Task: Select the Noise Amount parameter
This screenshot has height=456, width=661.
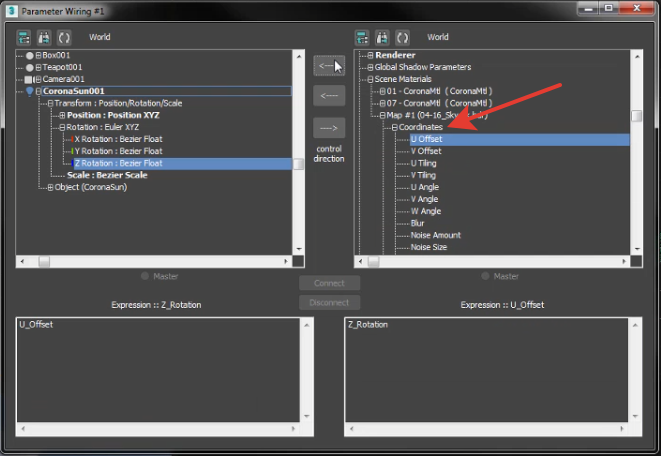Action: click(x=435, y=235)
